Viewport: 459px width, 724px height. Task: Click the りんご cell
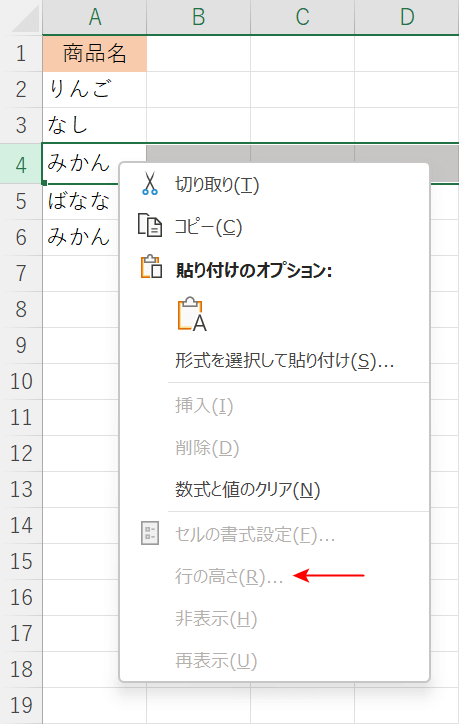click(95, 89)
